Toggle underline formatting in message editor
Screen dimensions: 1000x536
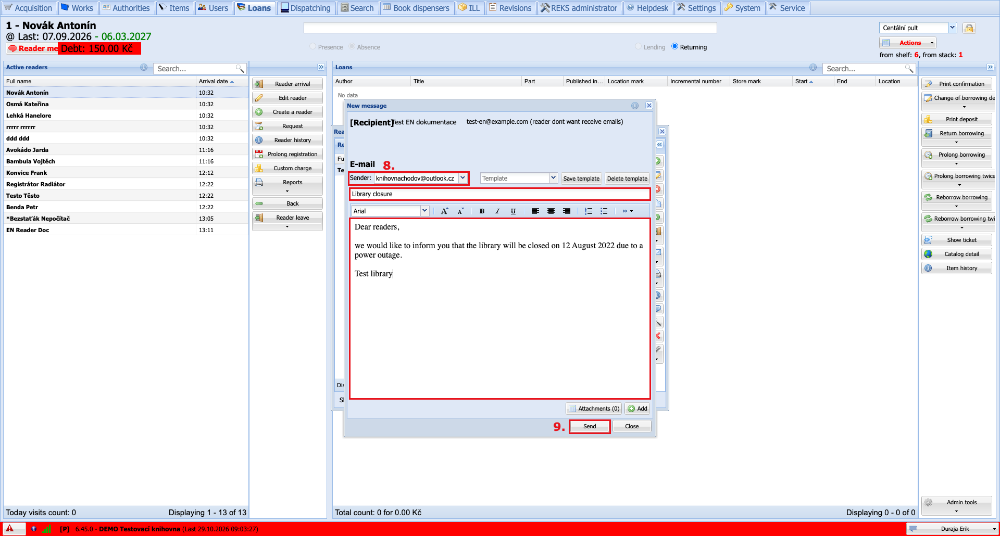513,211
